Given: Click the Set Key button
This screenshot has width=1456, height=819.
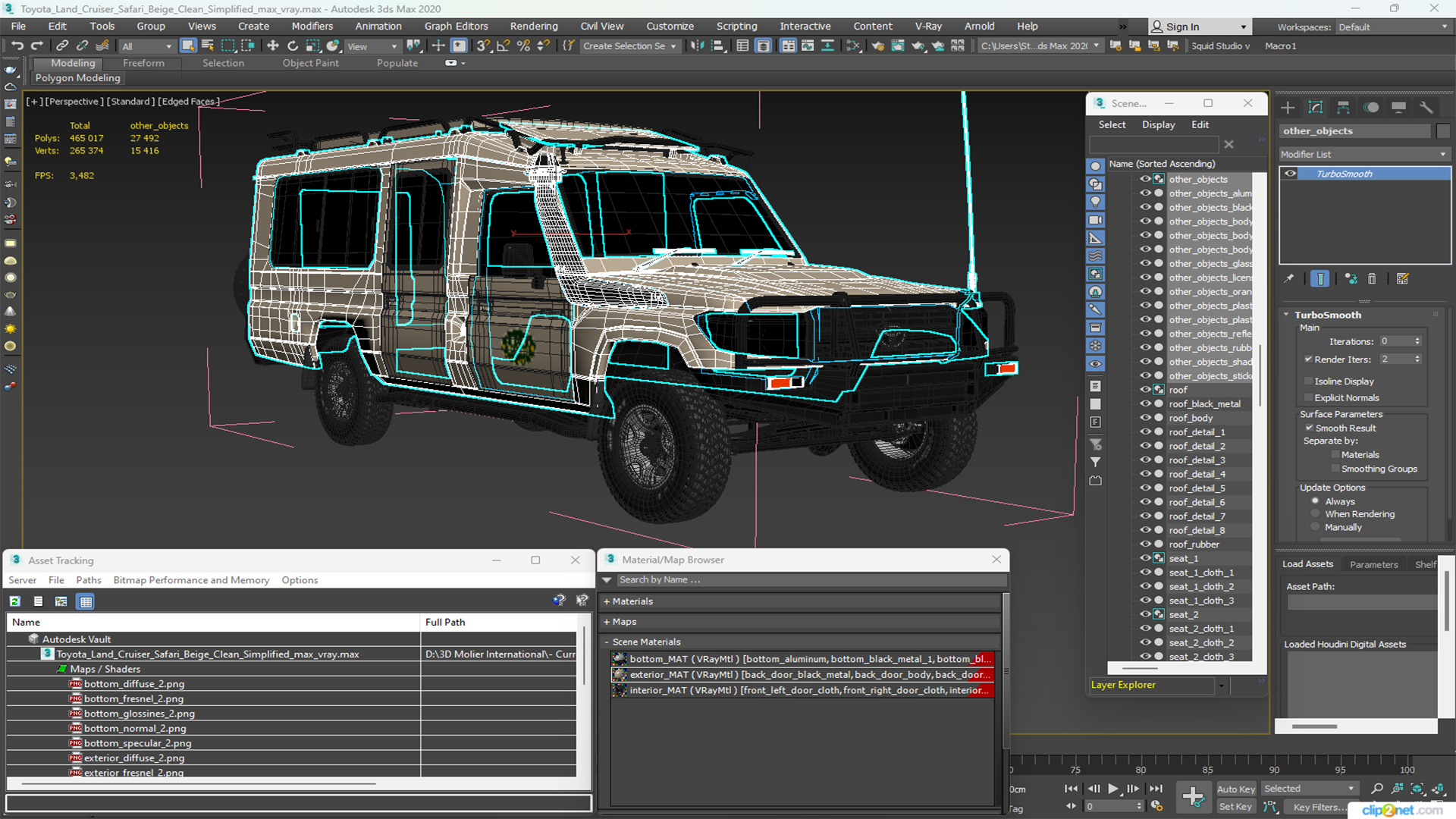Looking at the screenshot, I should tap(1235, 807).
